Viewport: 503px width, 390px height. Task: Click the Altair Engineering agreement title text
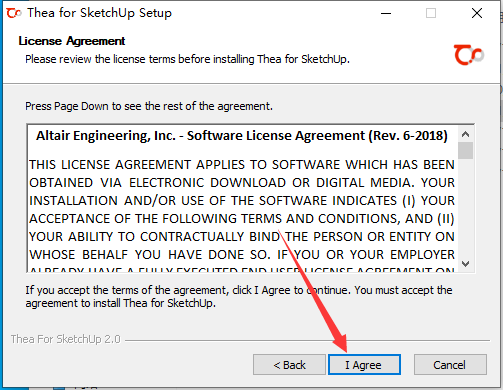pos(242,136)
